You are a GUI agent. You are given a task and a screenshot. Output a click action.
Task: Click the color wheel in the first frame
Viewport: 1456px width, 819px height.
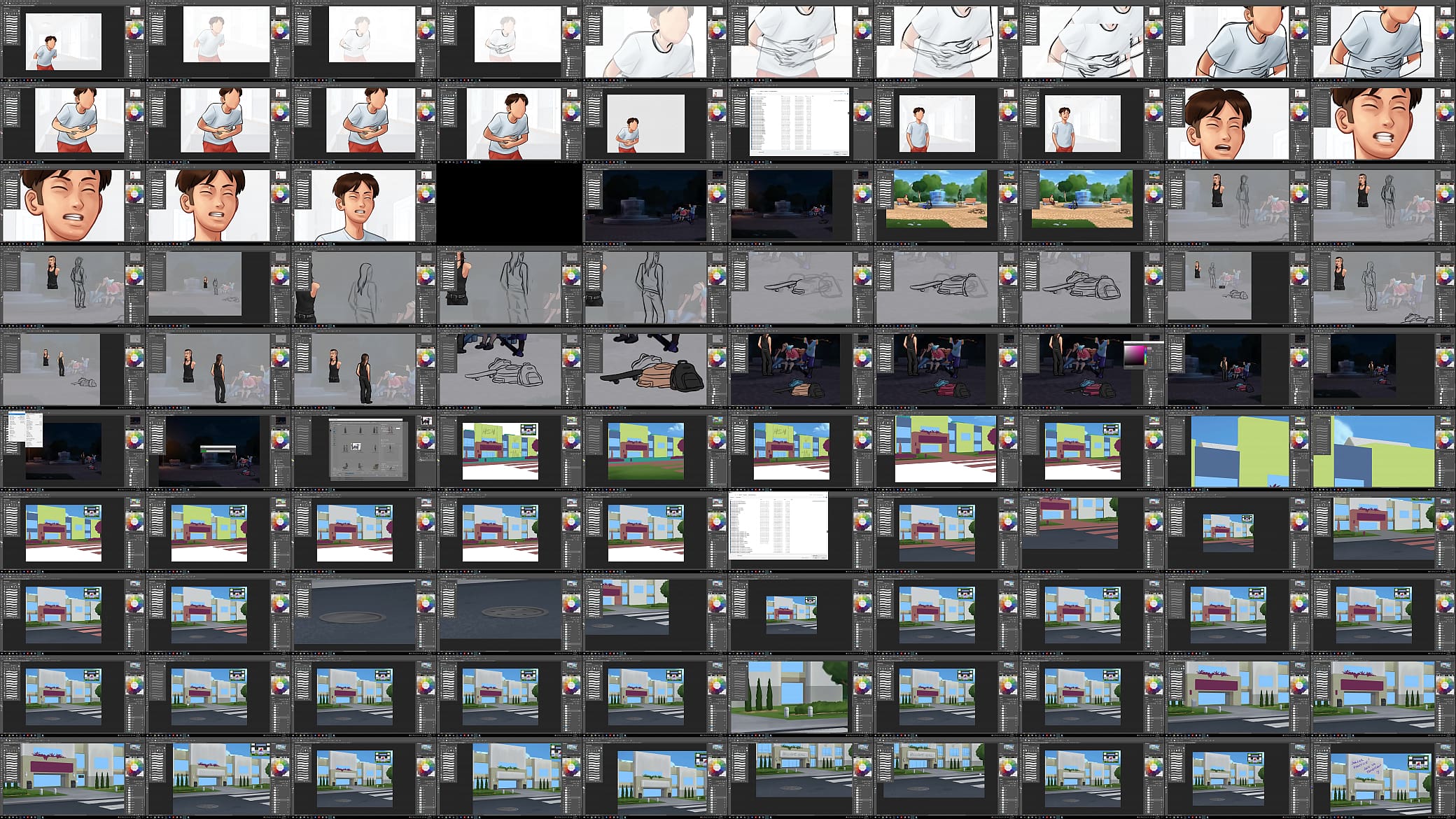coord(134,30)
